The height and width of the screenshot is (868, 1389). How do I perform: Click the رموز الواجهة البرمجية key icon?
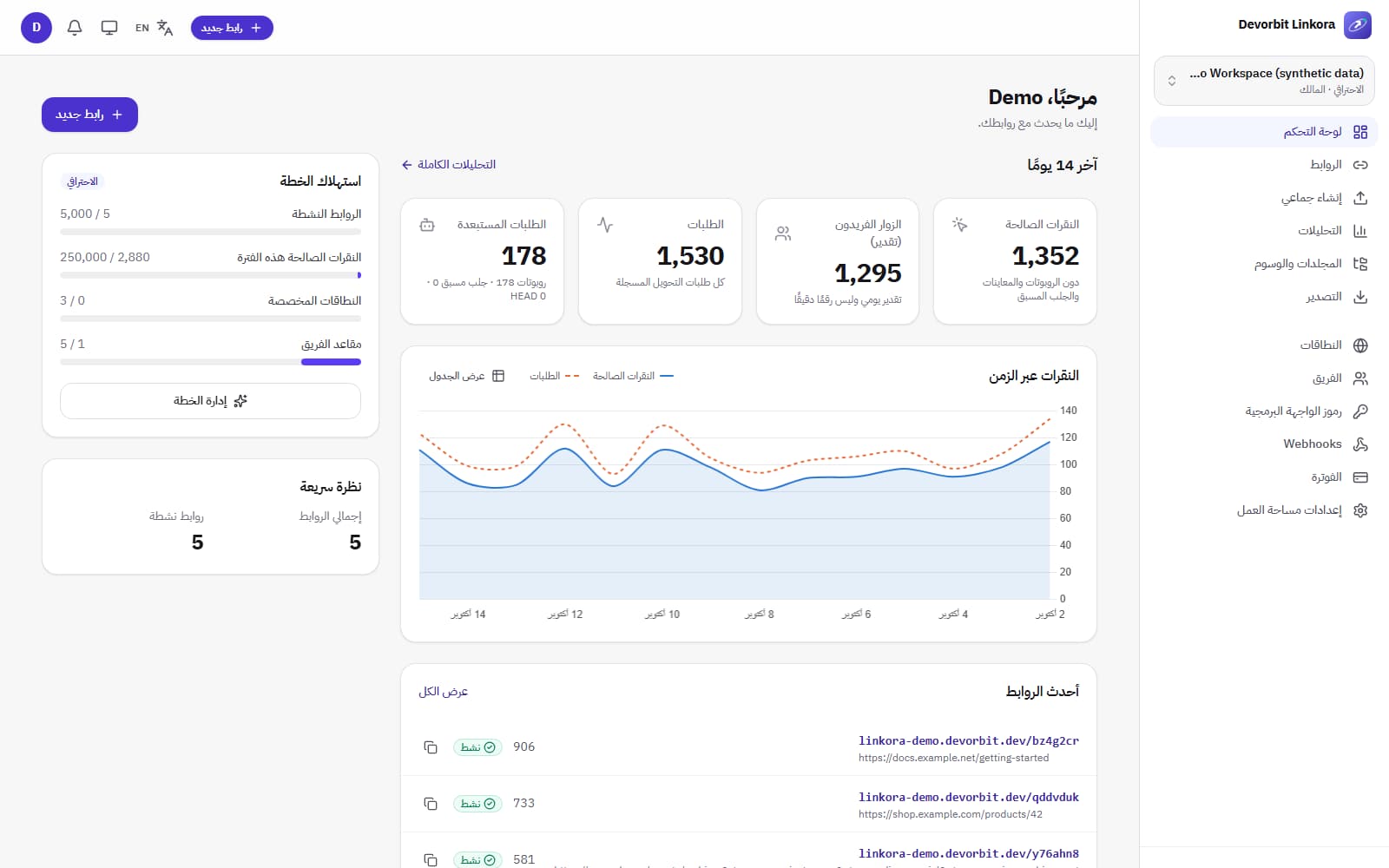pos(1360,411)
